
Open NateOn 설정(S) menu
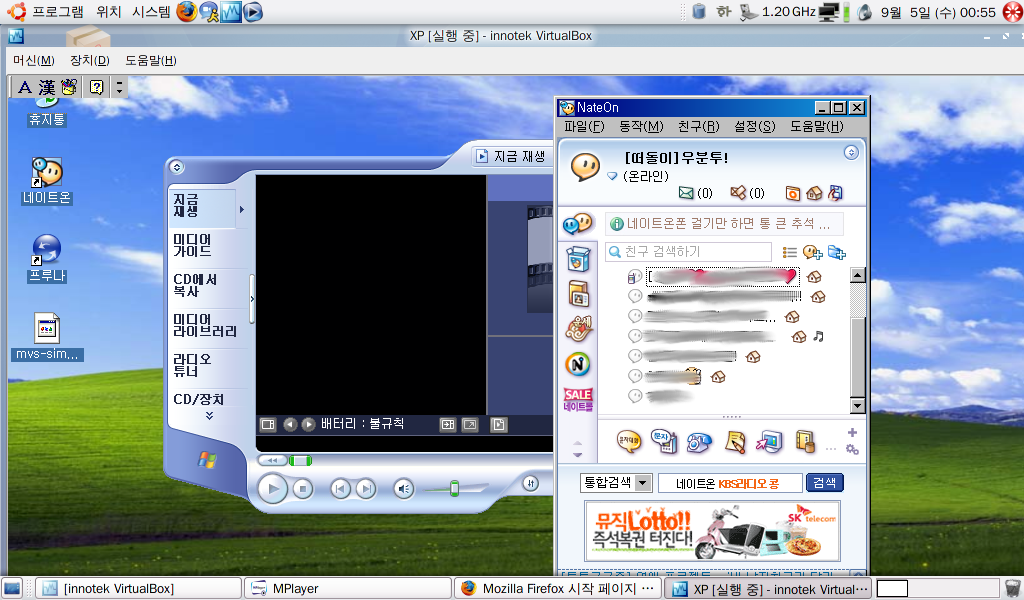point(754,127)
